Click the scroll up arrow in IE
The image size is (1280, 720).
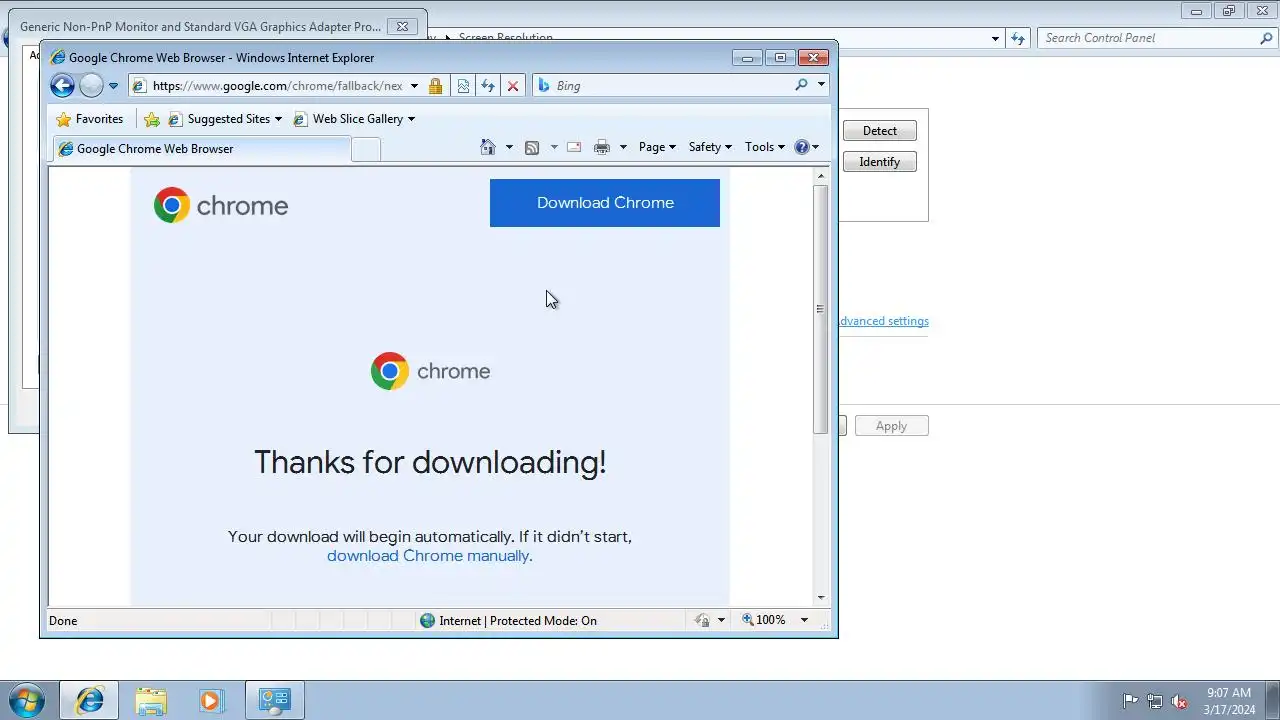pos(821,176)
